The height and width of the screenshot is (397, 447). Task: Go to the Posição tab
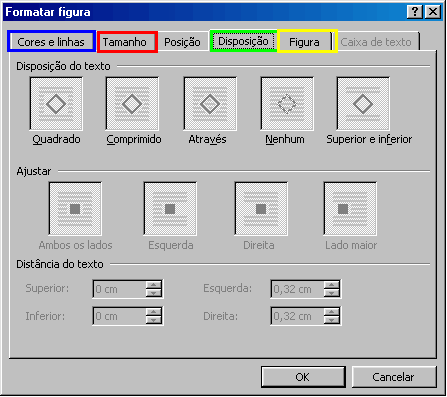(183, 42)
